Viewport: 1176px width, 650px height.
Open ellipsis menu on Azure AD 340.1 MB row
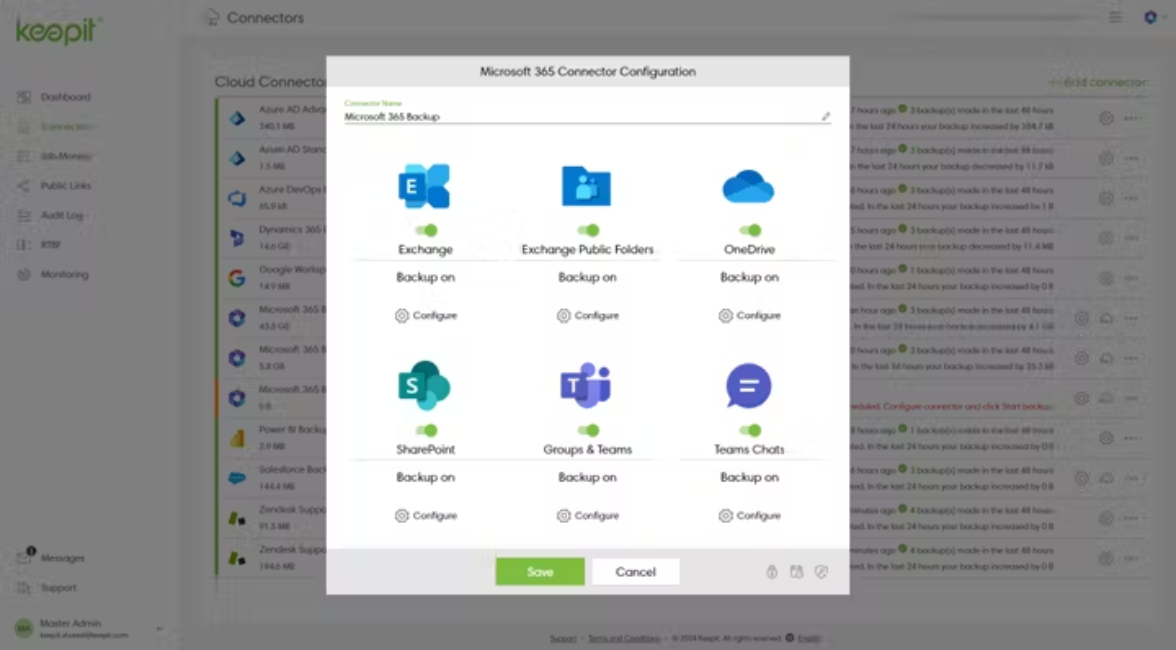coord(1131,118)
